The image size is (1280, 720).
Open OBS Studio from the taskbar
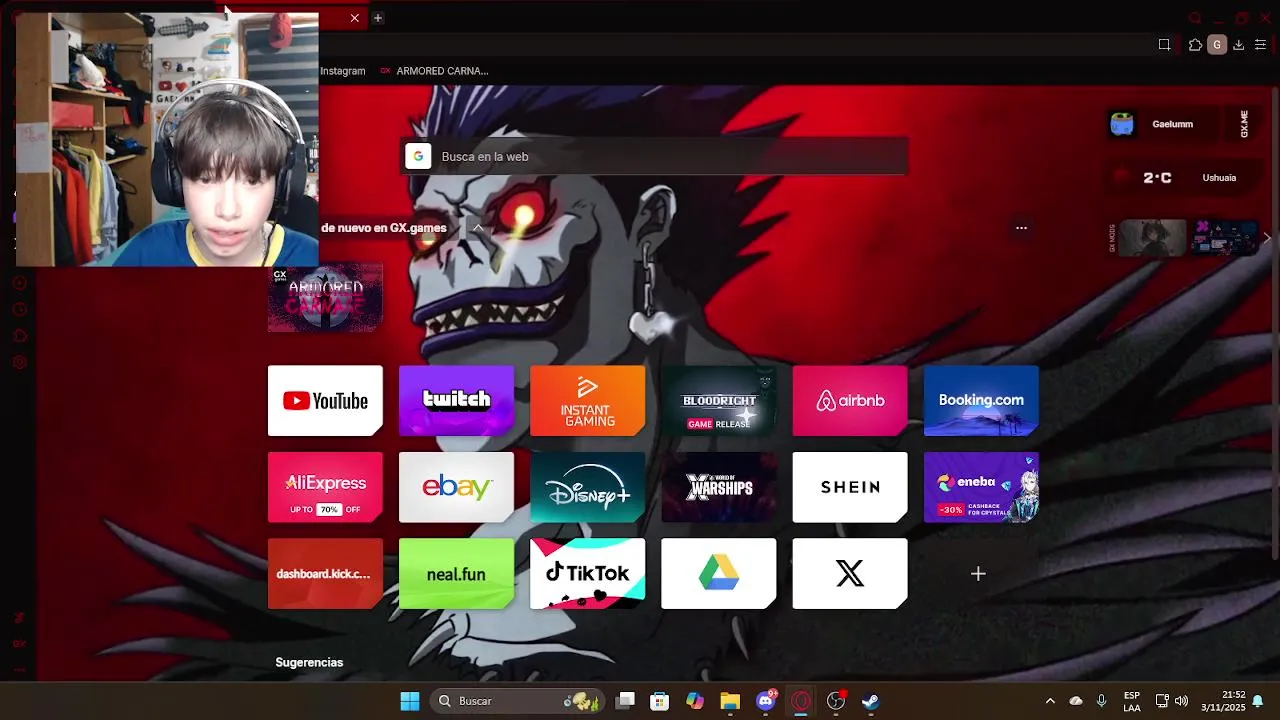click(x=836, y=701)
